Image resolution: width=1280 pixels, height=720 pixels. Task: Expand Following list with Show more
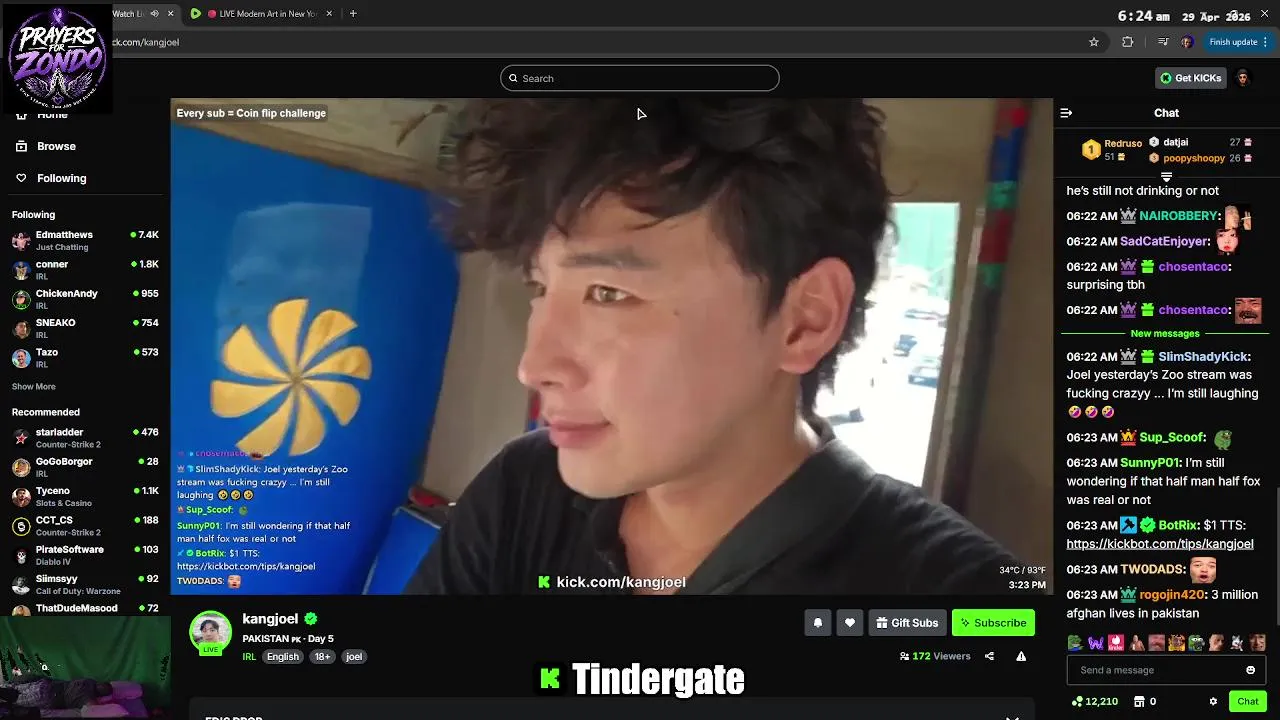(x=34, y=387)
